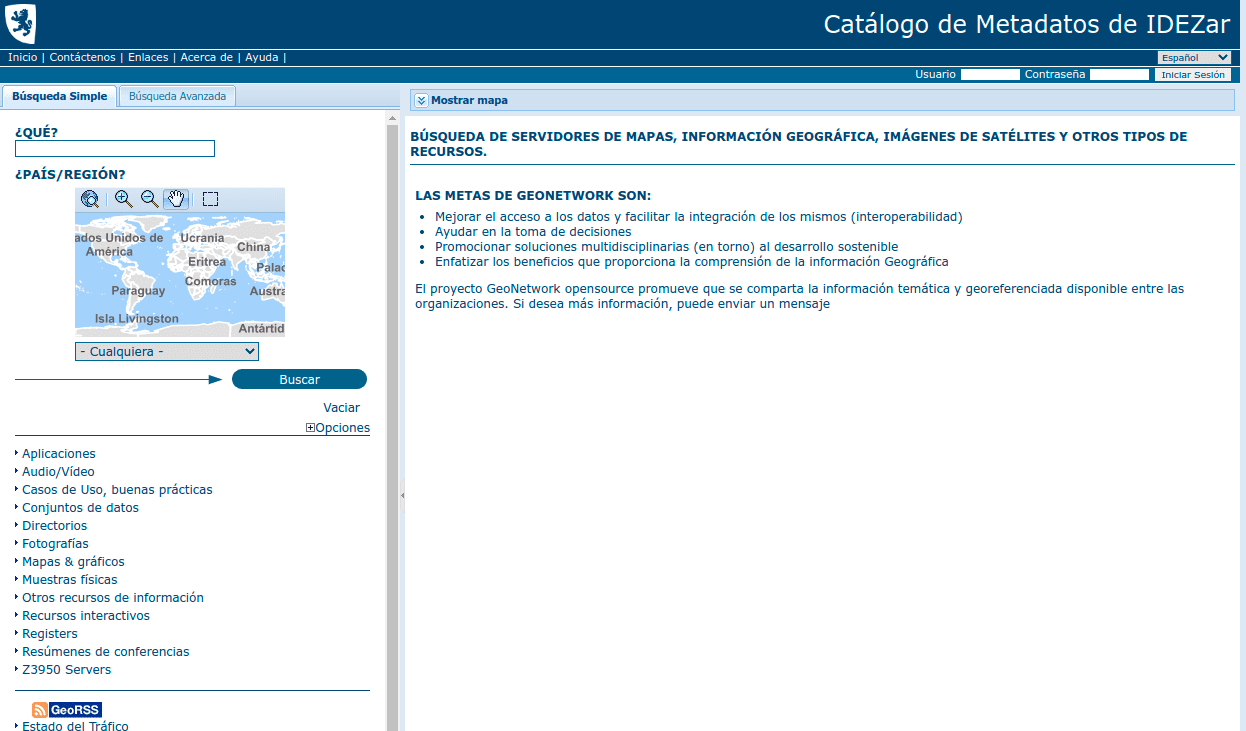1246x731 pixels.
Task: Click the Vaciar link to clear search
Action: [x=341, y=408]
